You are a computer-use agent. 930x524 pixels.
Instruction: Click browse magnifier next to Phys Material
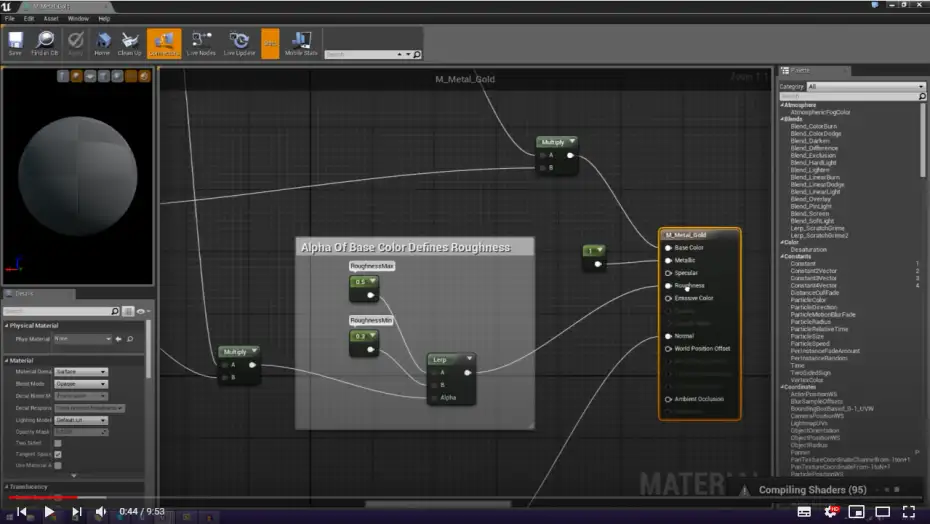click(130, 339)
